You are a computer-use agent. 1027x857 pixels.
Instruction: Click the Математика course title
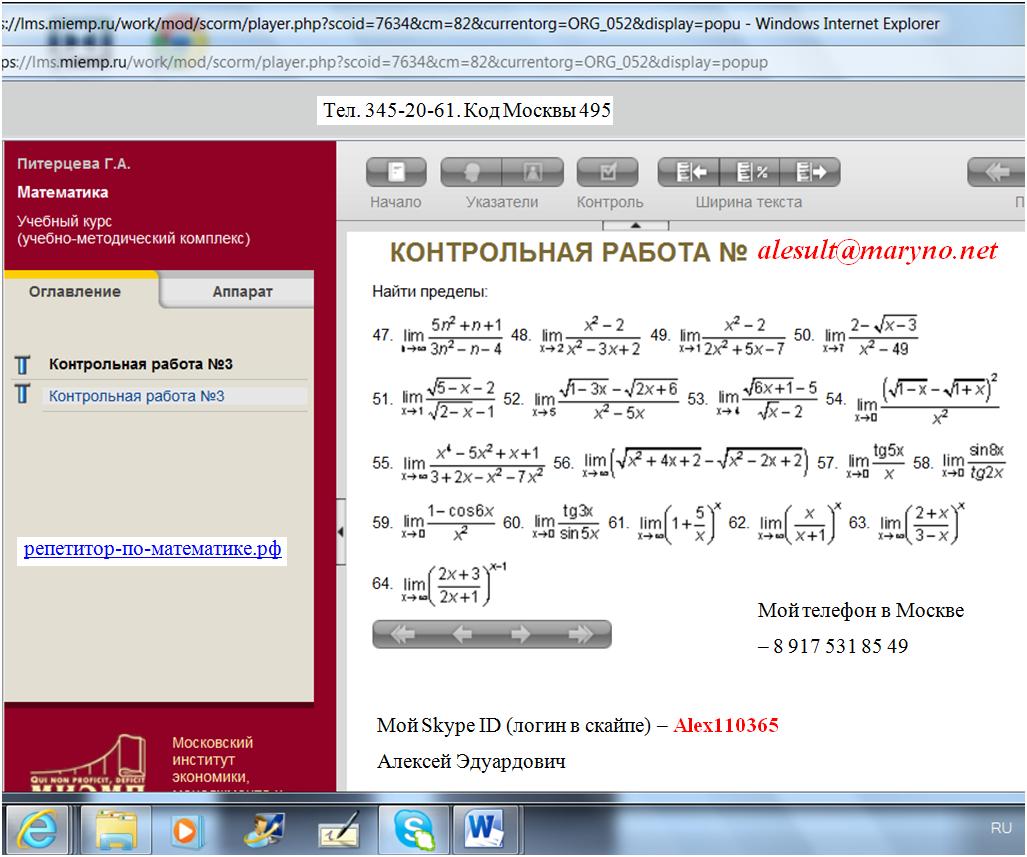tap(63, 193)
